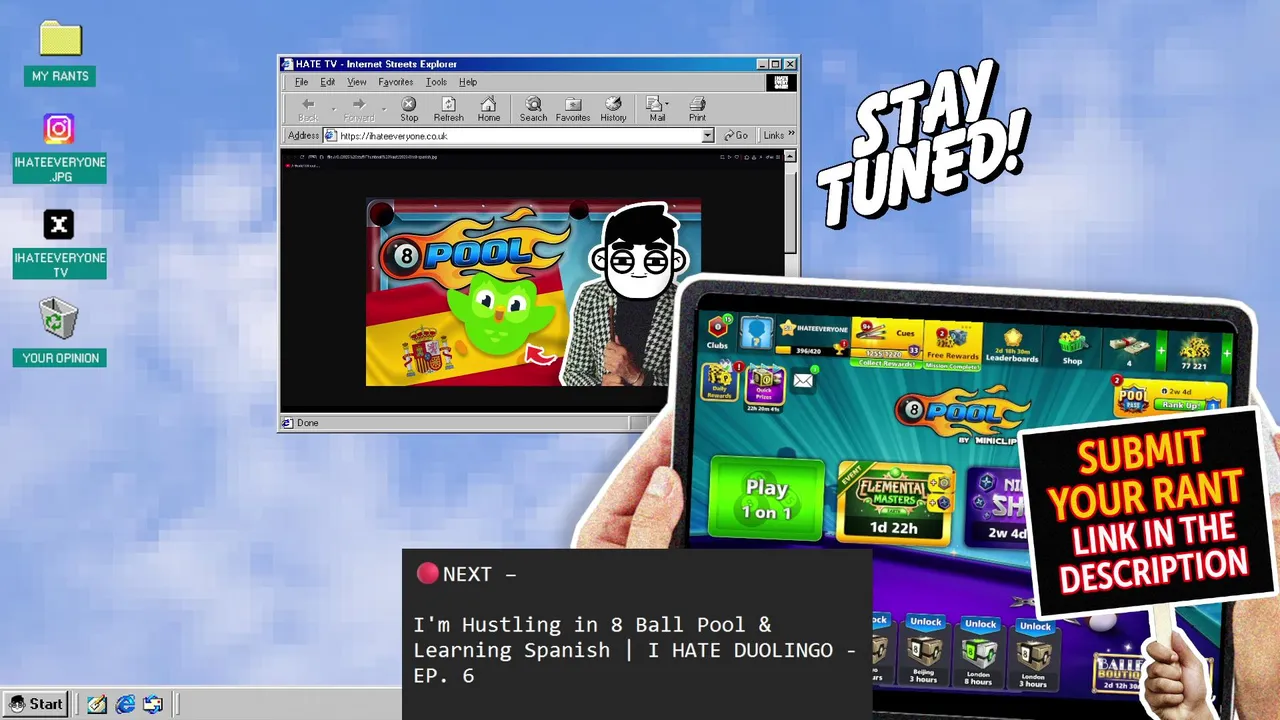Click the Mail toolbar icon
The image size is (1280, 720).
click(x=655, y=109)
